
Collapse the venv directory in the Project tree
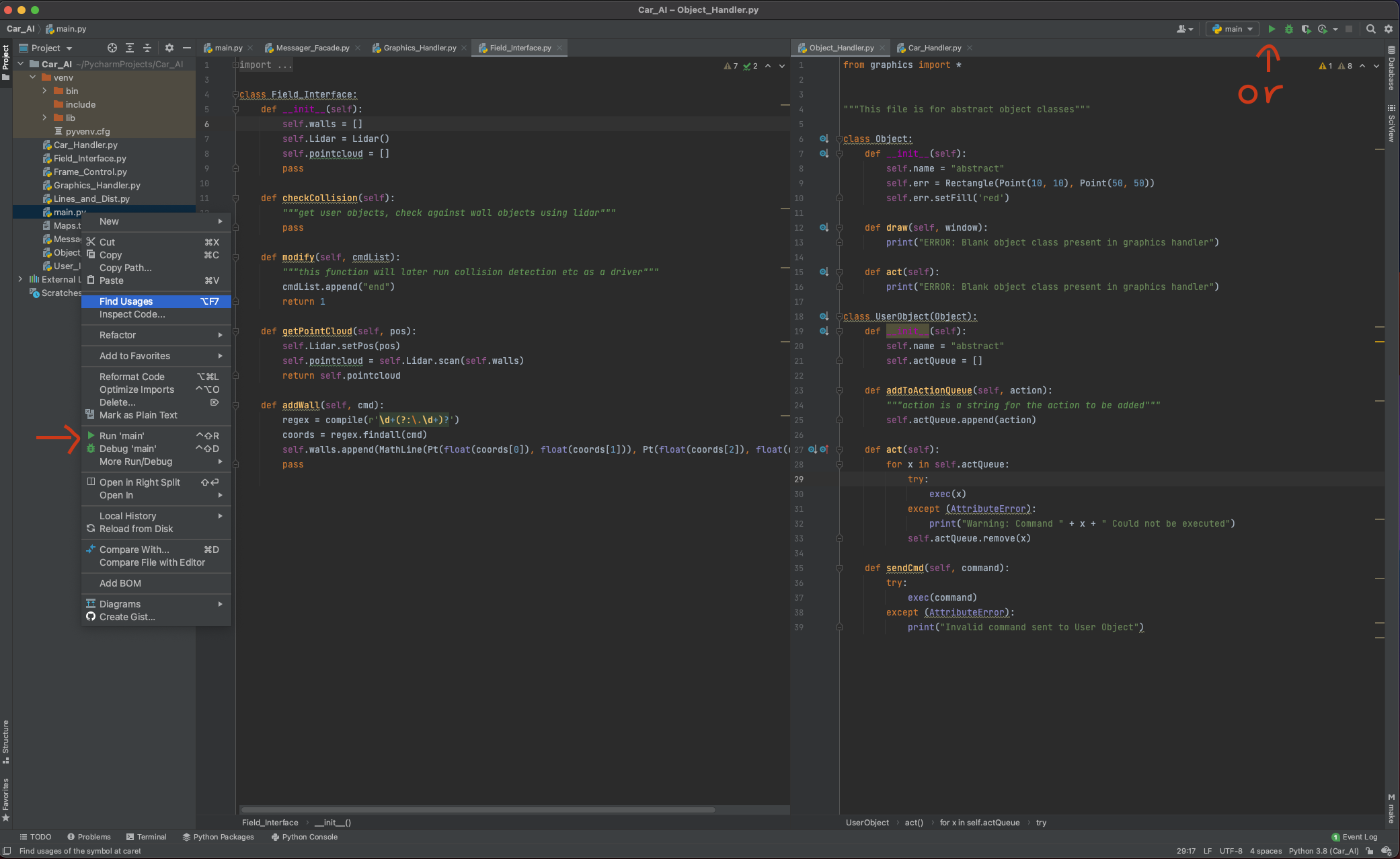click(32, 77)
